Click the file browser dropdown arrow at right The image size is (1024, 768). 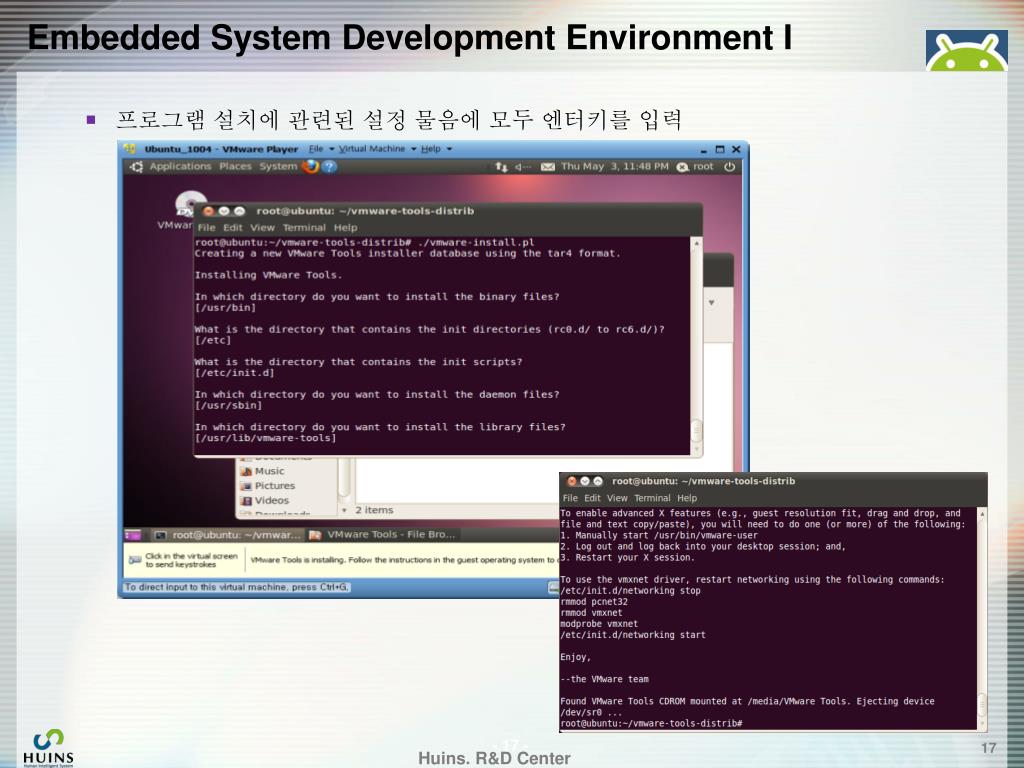coord(711,302)
